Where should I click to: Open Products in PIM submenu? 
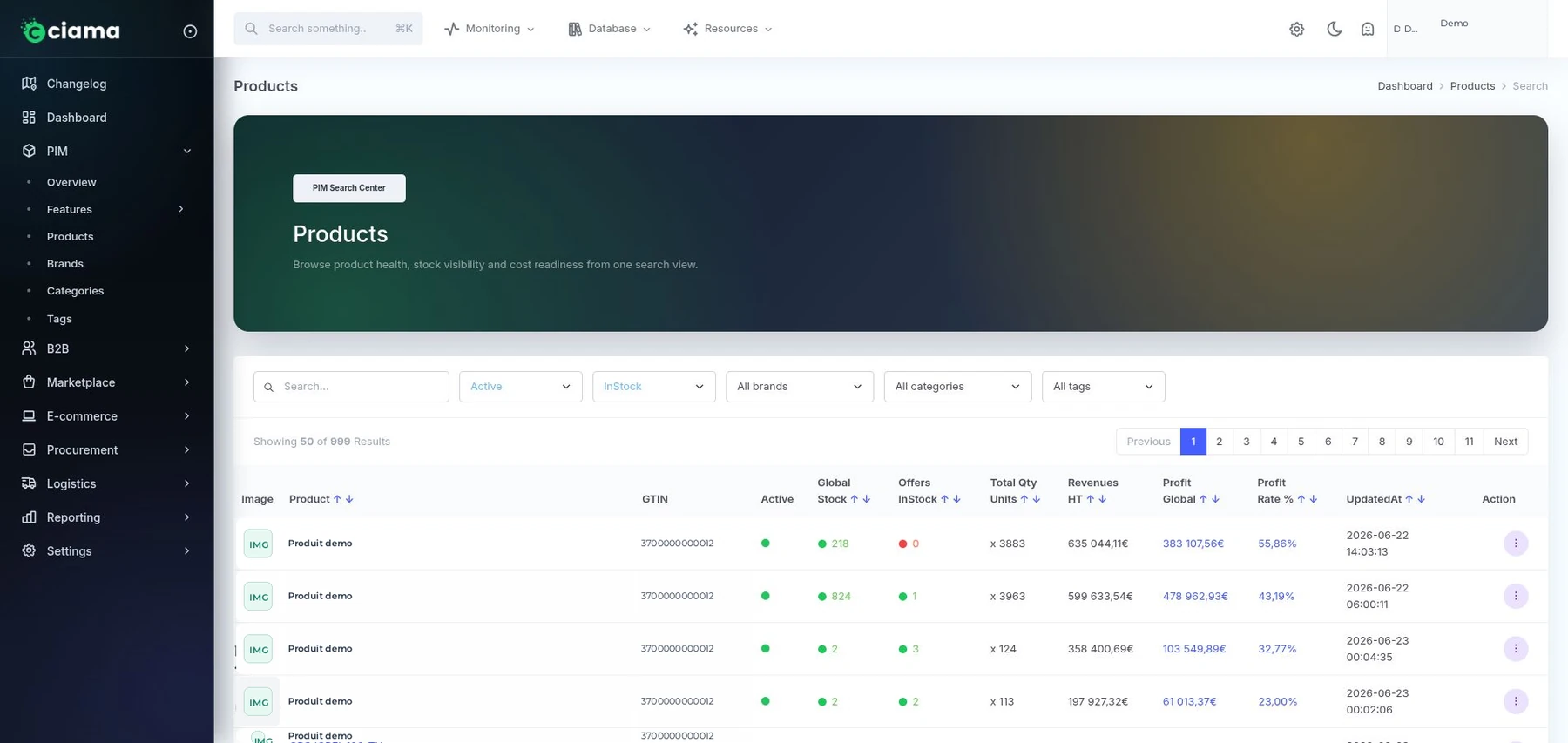(70, 236)
